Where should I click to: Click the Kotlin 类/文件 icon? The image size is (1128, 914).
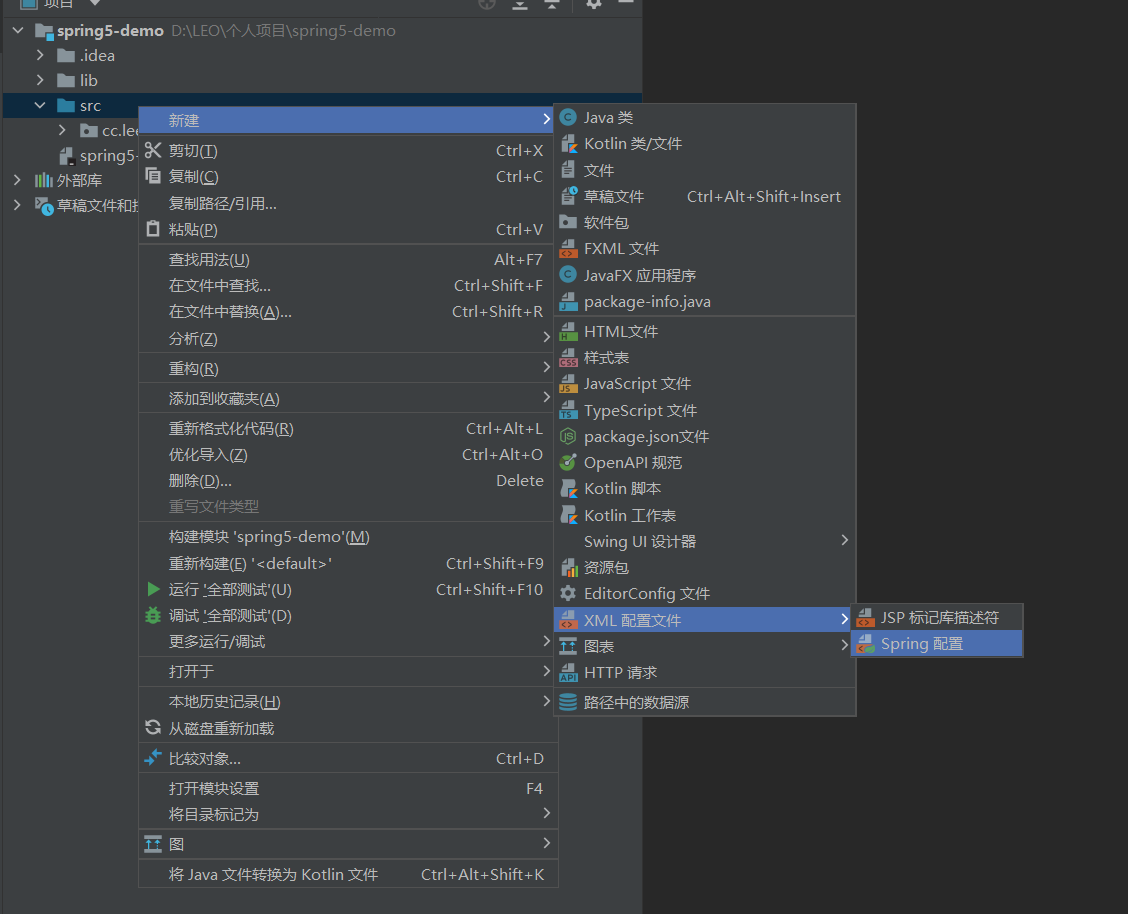point(568,144)
